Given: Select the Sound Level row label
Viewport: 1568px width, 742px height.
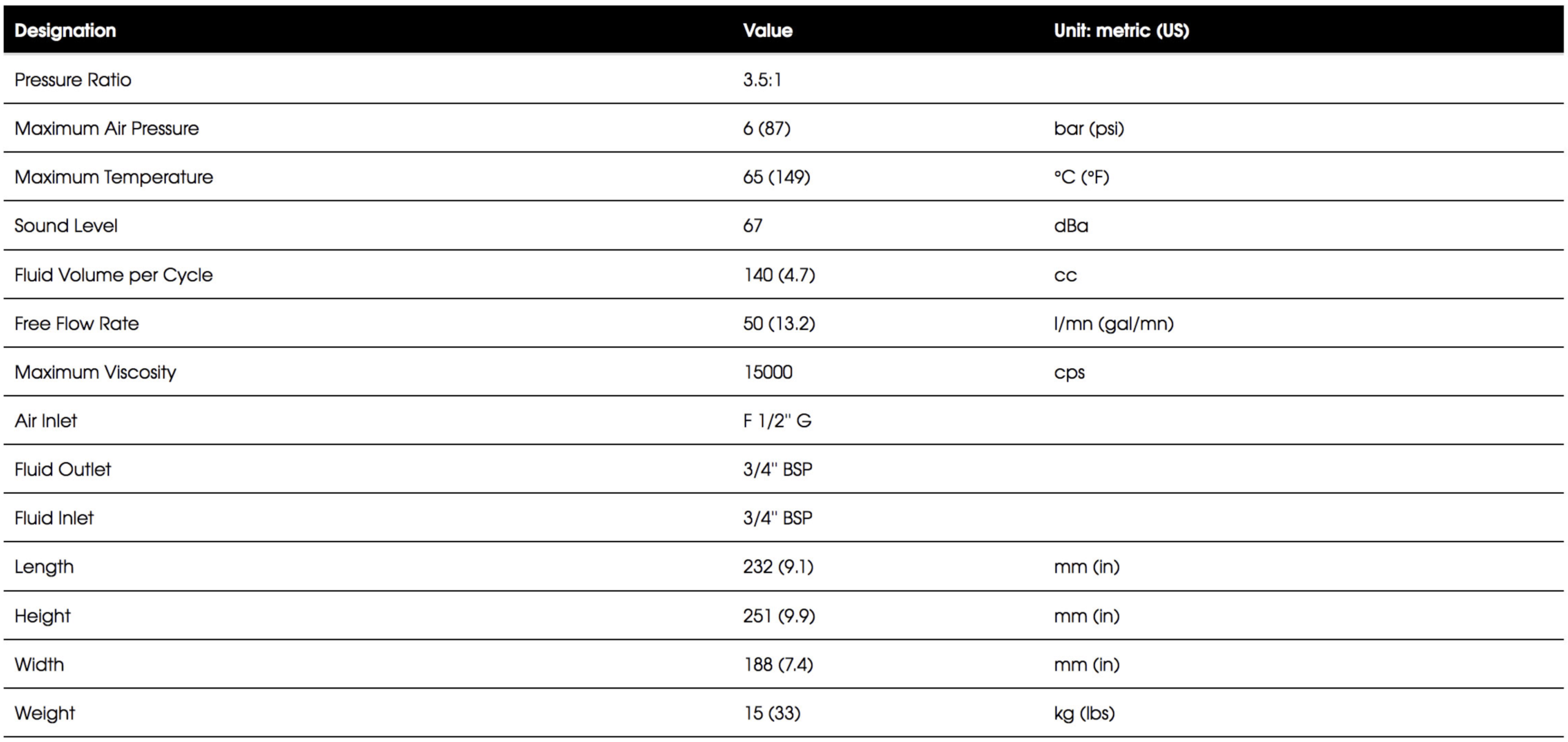Looking at the screenshot, I should pos(66,225).
